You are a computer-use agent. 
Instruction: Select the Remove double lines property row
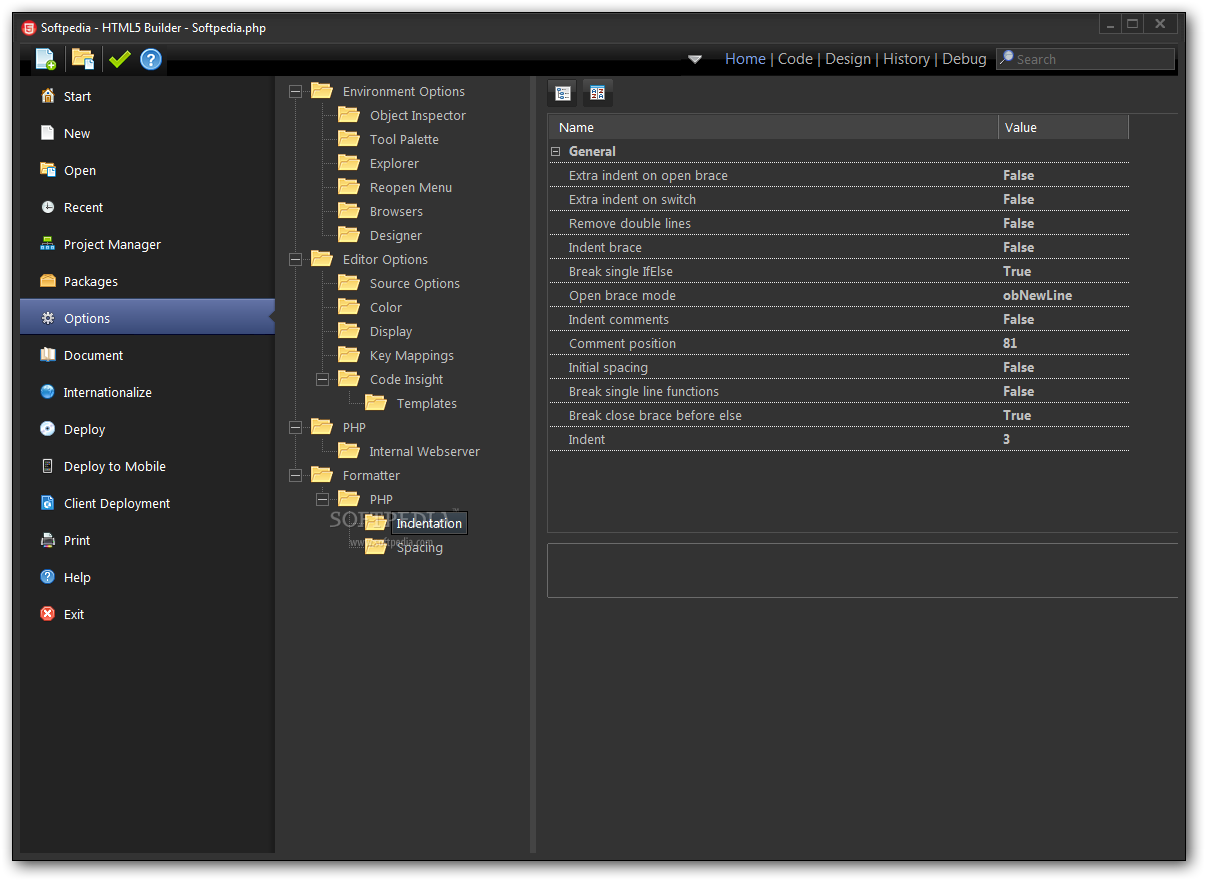point(839,223)
